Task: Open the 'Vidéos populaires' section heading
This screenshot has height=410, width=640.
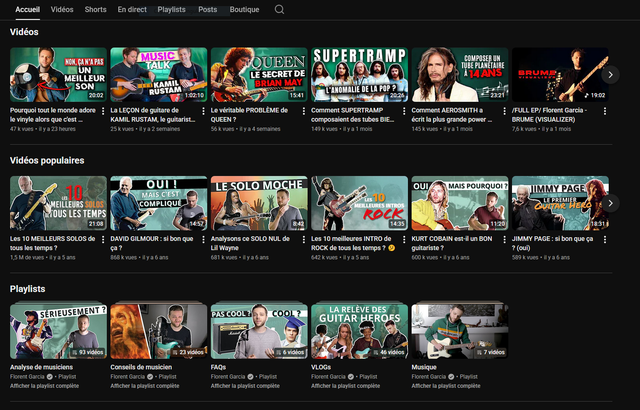Action: (x=47, y=160)
